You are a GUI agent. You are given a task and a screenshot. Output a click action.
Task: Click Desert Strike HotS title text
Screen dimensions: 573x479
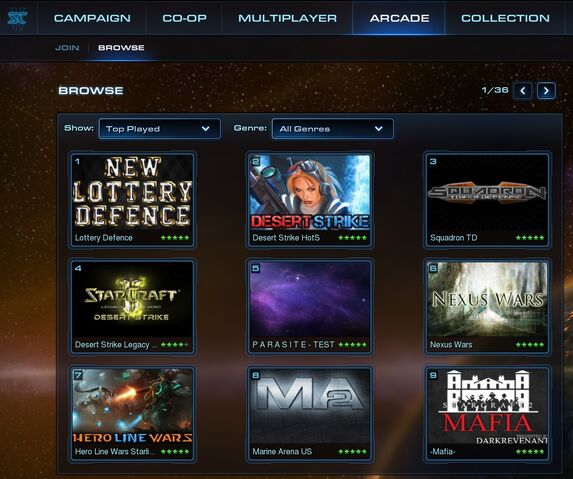(x=286, y=238)
